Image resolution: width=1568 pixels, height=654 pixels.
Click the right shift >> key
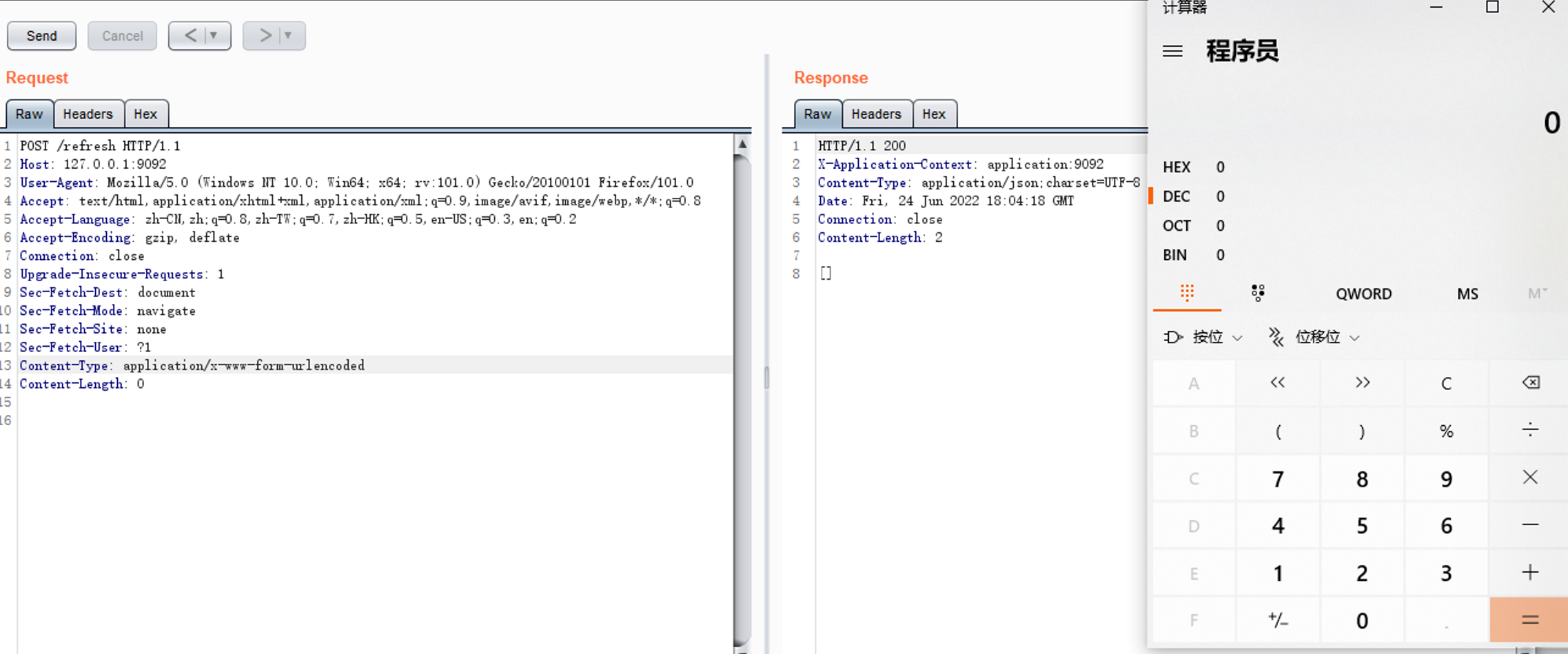click(x=1362, y=383)
